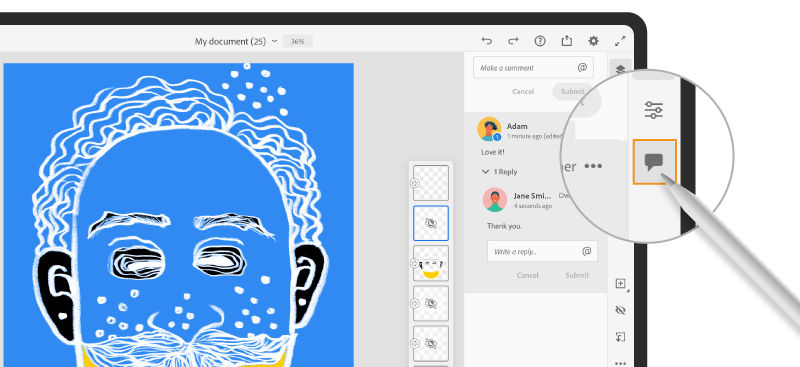Open the highlighted Comments speech bubble icon
The image size is (800, 367).
coord(655,162)
